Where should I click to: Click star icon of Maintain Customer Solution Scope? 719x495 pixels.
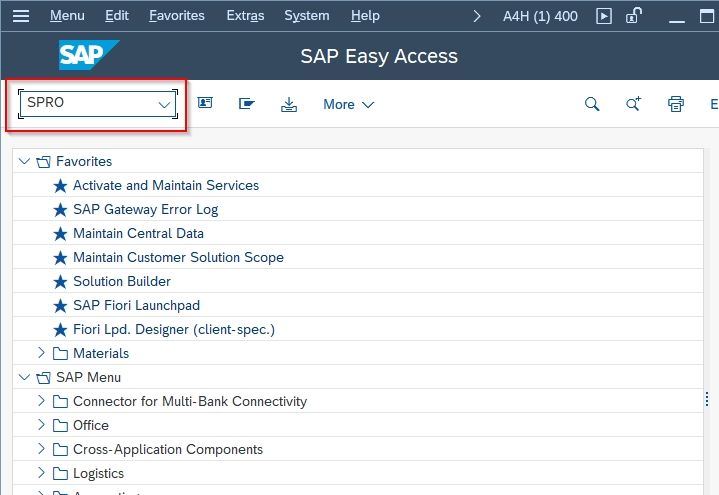[60, 258]
